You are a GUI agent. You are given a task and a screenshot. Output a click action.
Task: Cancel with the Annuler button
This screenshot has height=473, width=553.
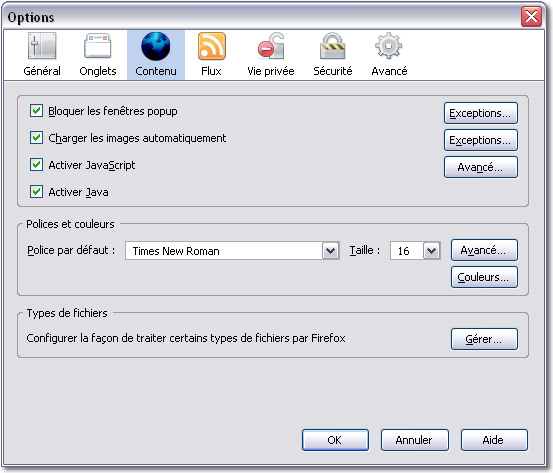(x=414, y=440)
